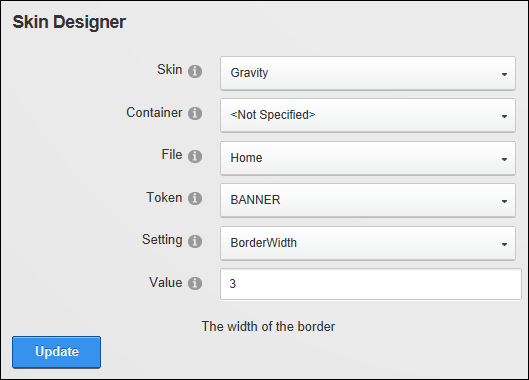The height and width of the screenshot is (380, 529).
Task: Click the Skin Designer heading
Action: click(x=69, y=22)
